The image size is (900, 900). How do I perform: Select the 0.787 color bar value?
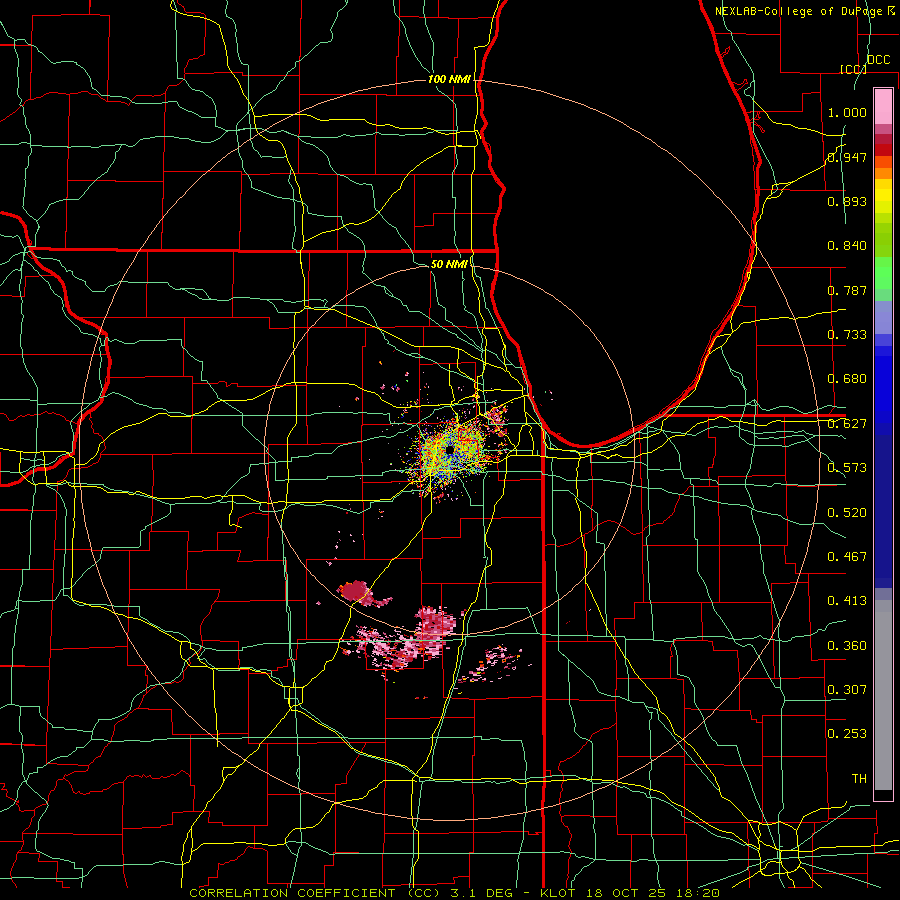click(847, 290)
